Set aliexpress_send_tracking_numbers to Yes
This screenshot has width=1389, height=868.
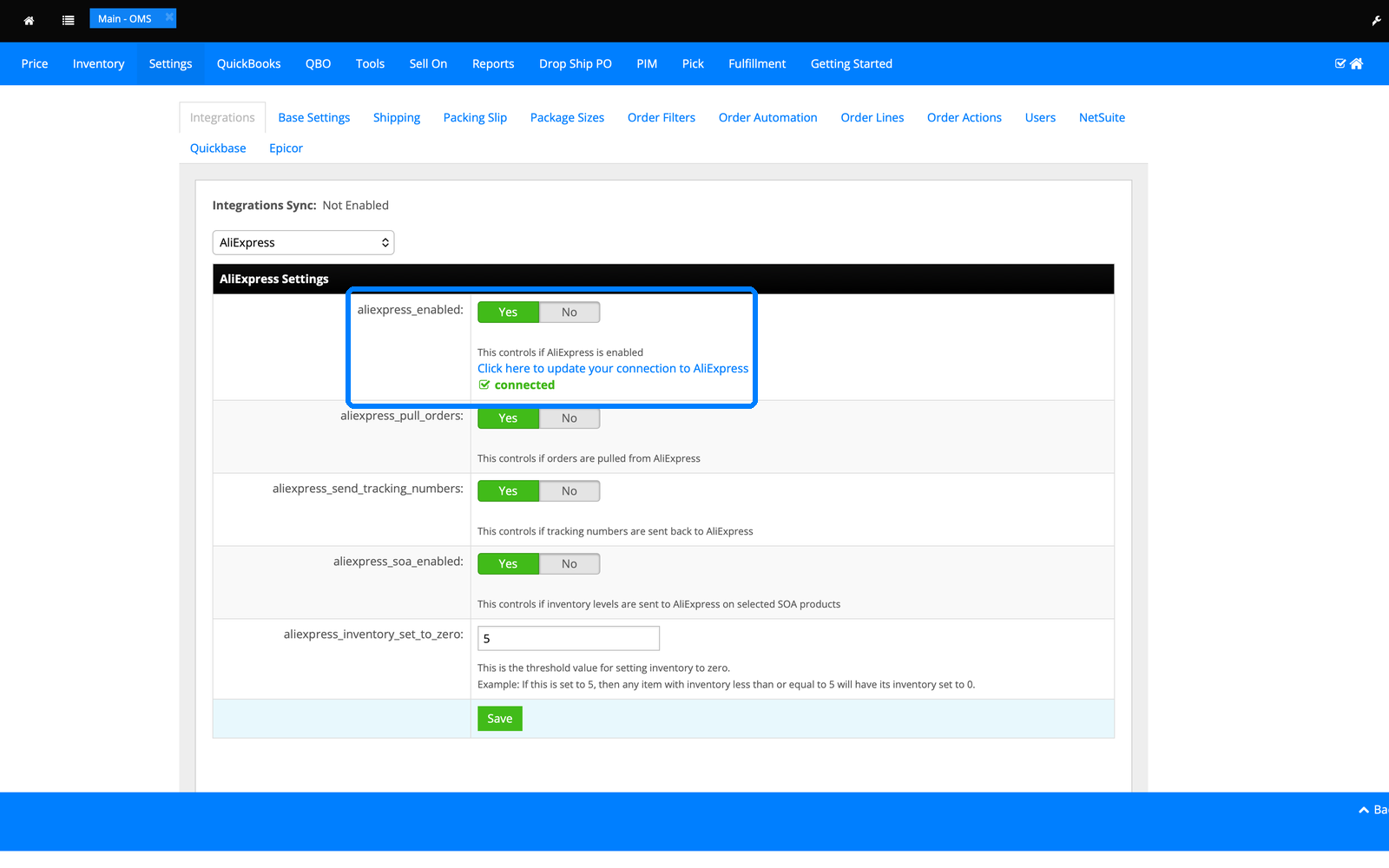tap(508, 490)
